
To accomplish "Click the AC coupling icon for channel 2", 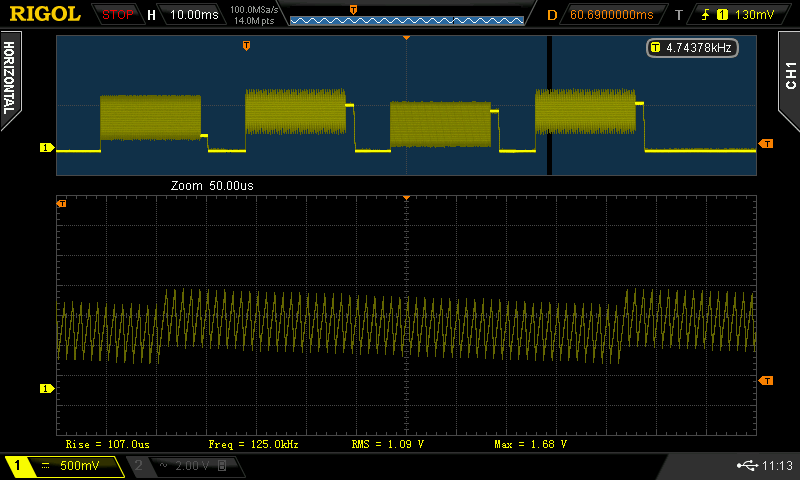I will click(163, 466).
